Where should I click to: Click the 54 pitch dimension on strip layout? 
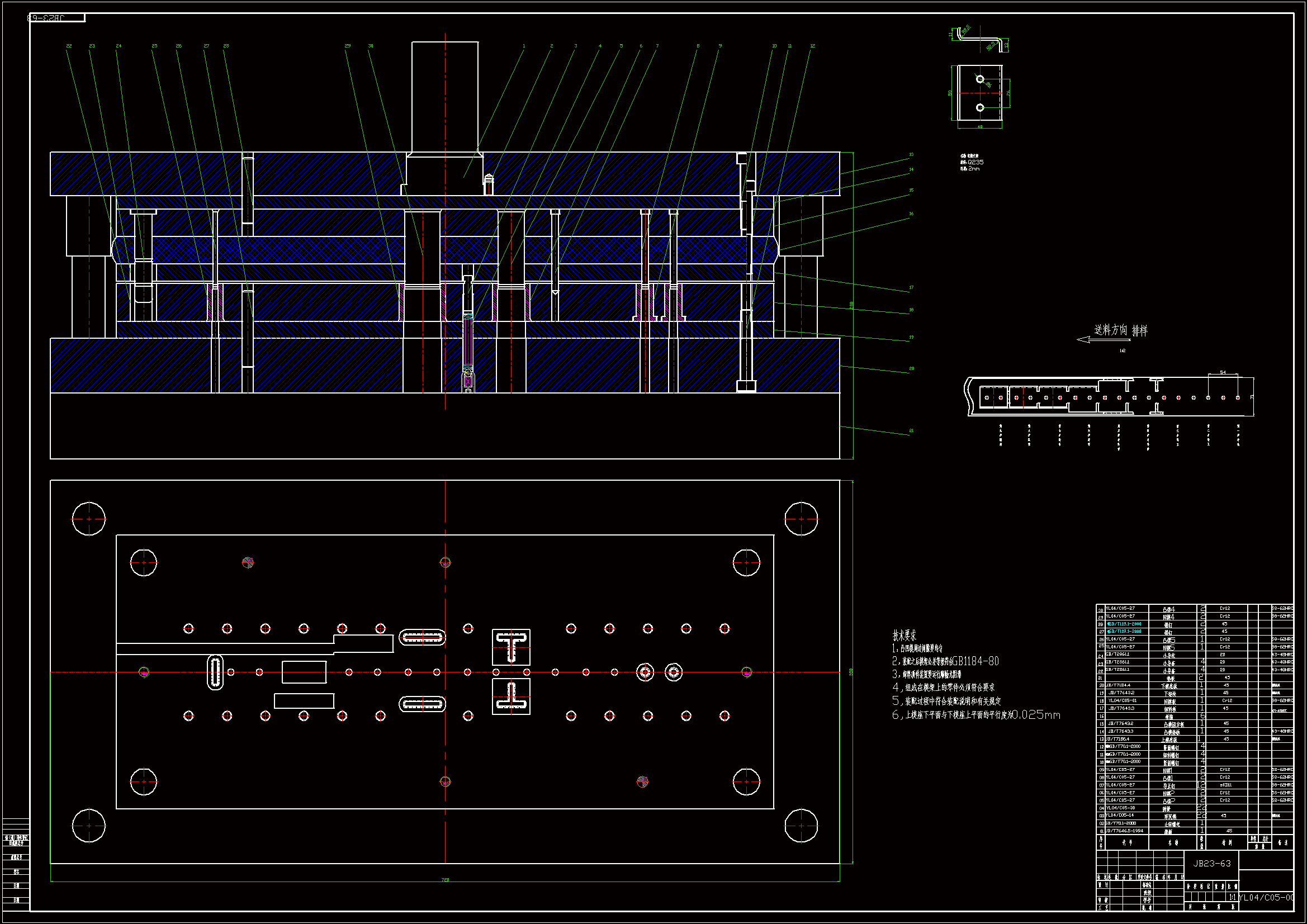tap(1223, 372)
